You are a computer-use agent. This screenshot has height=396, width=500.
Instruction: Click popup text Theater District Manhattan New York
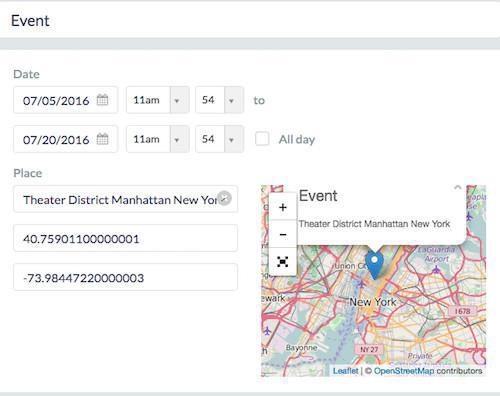(374, 224)
